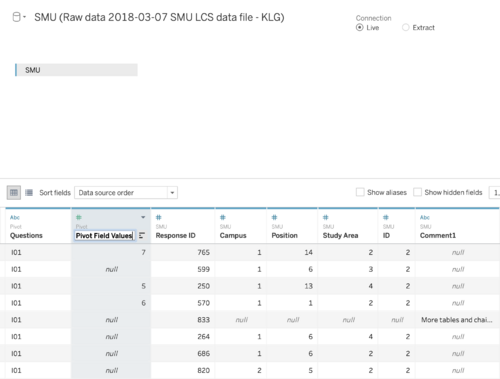Select the Comment1 column header
500x379 pixels.
457,226
